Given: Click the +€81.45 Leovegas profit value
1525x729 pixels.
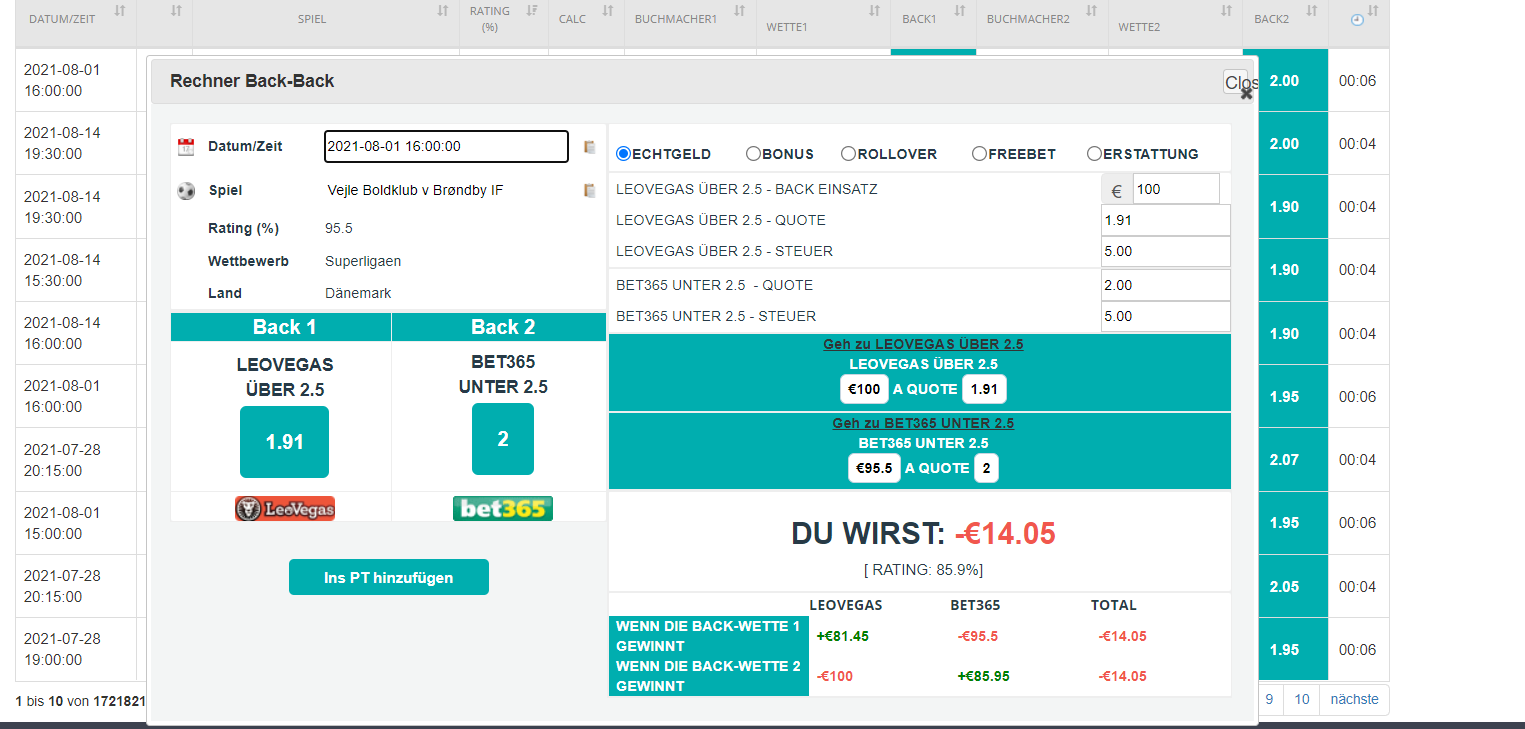Looking at the screenshot, I should (842, 636).
